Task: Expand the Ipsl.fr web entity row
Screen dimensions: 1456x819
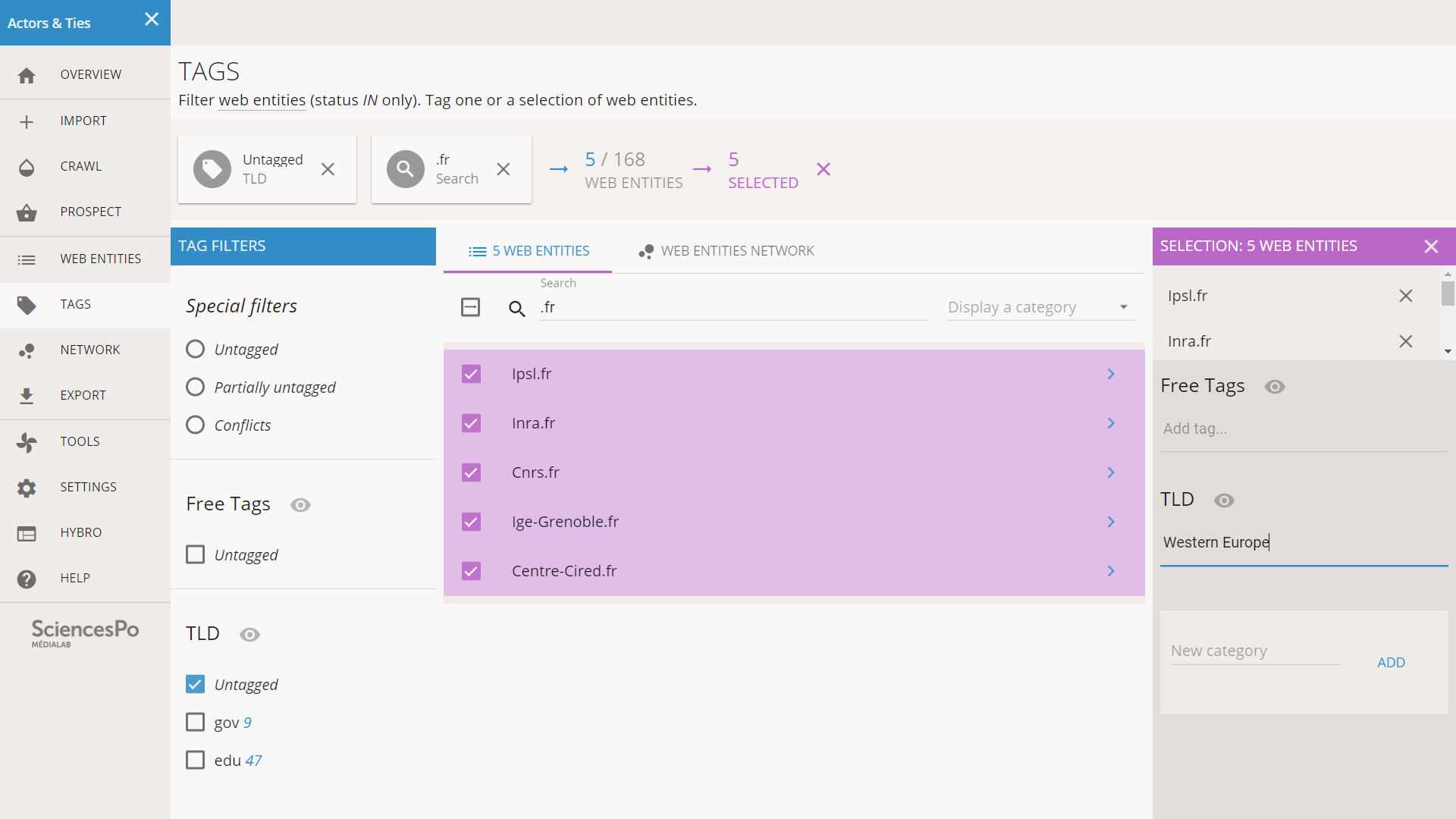Action: click(1111, 373)
